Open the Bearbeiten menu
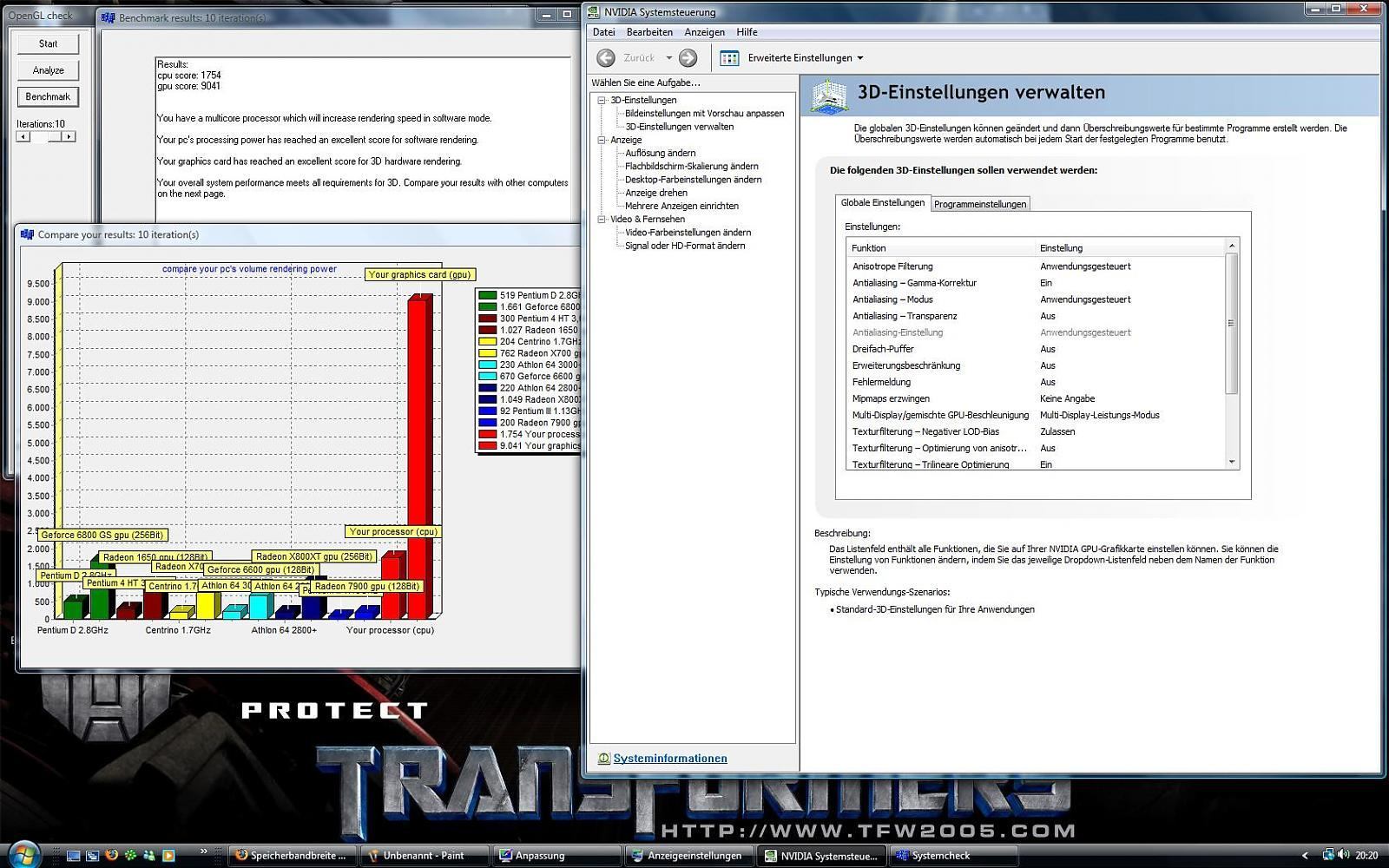Image resolution: width=1389 pixels, height=868 pixels. click(649, 32)
